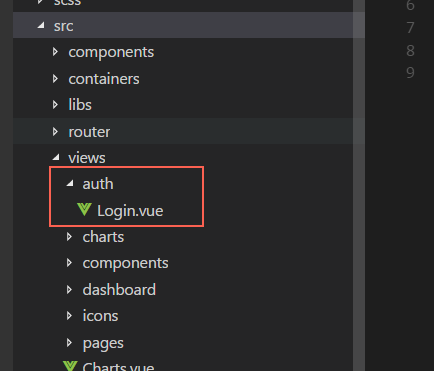Screen dimensions: 434x371
Task: Expand the components folder under src
Action: click(x=55, y=52)
